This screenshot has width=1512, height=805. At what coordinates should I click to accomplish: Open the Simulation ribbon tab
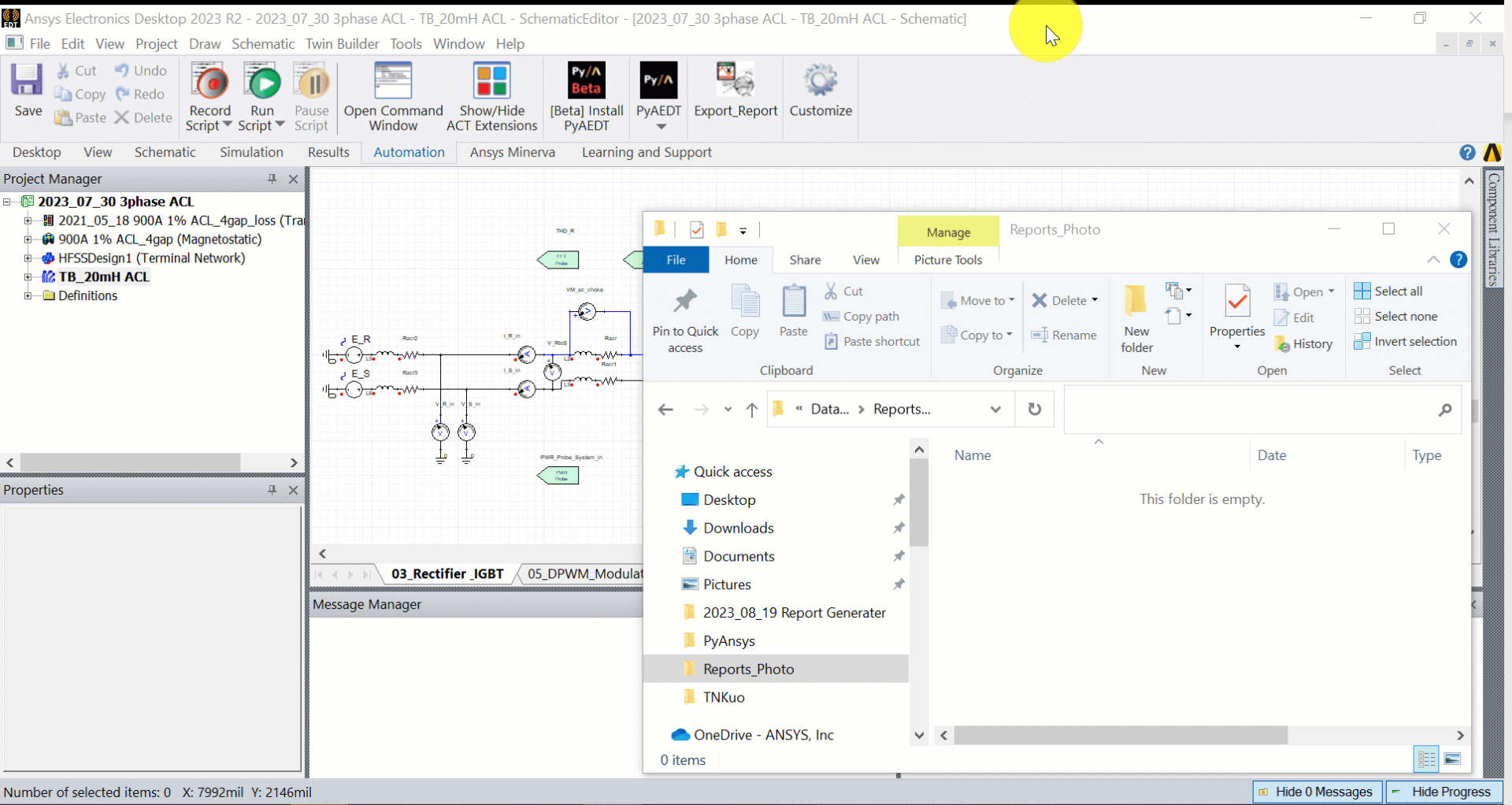(251, 152)
